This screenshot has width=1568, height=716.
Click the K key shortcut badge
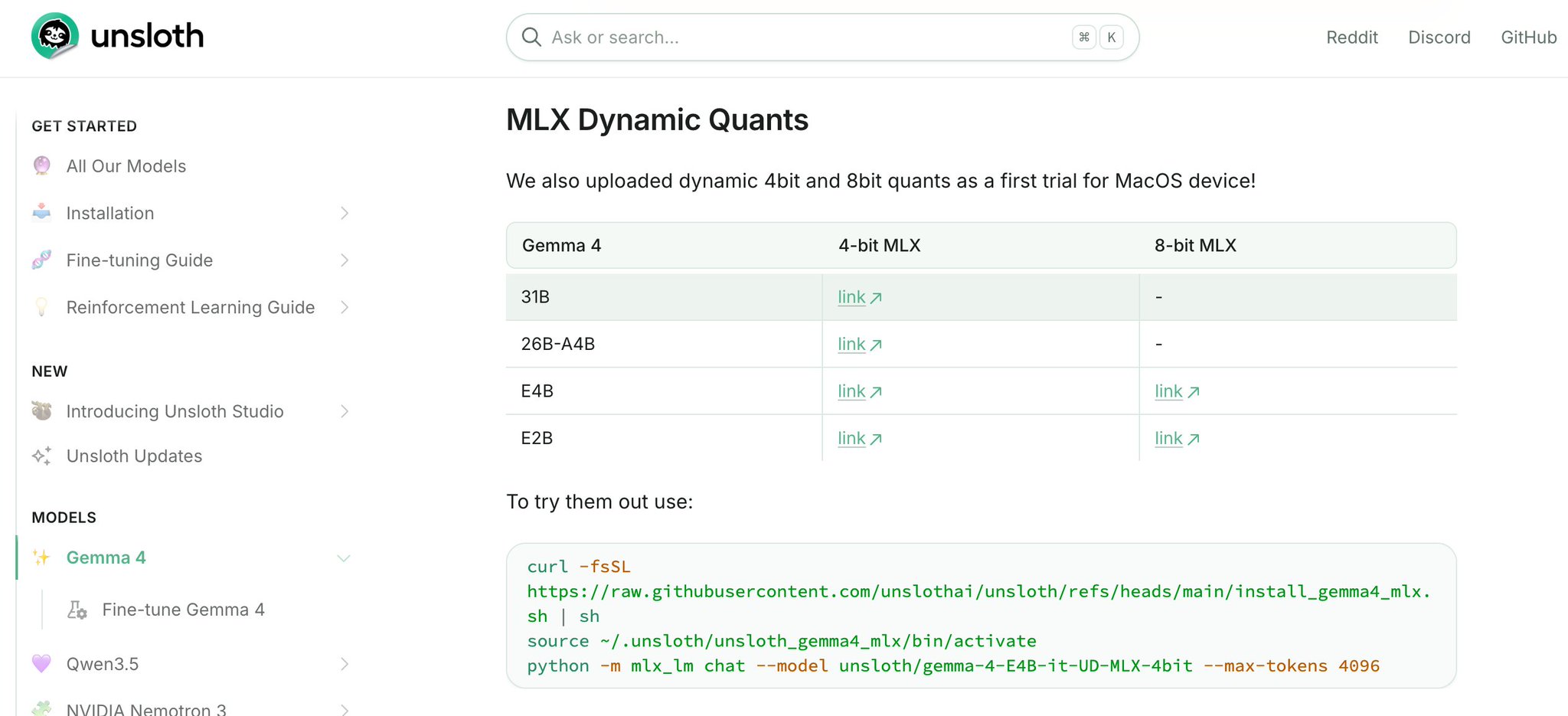coord(1112,37)
